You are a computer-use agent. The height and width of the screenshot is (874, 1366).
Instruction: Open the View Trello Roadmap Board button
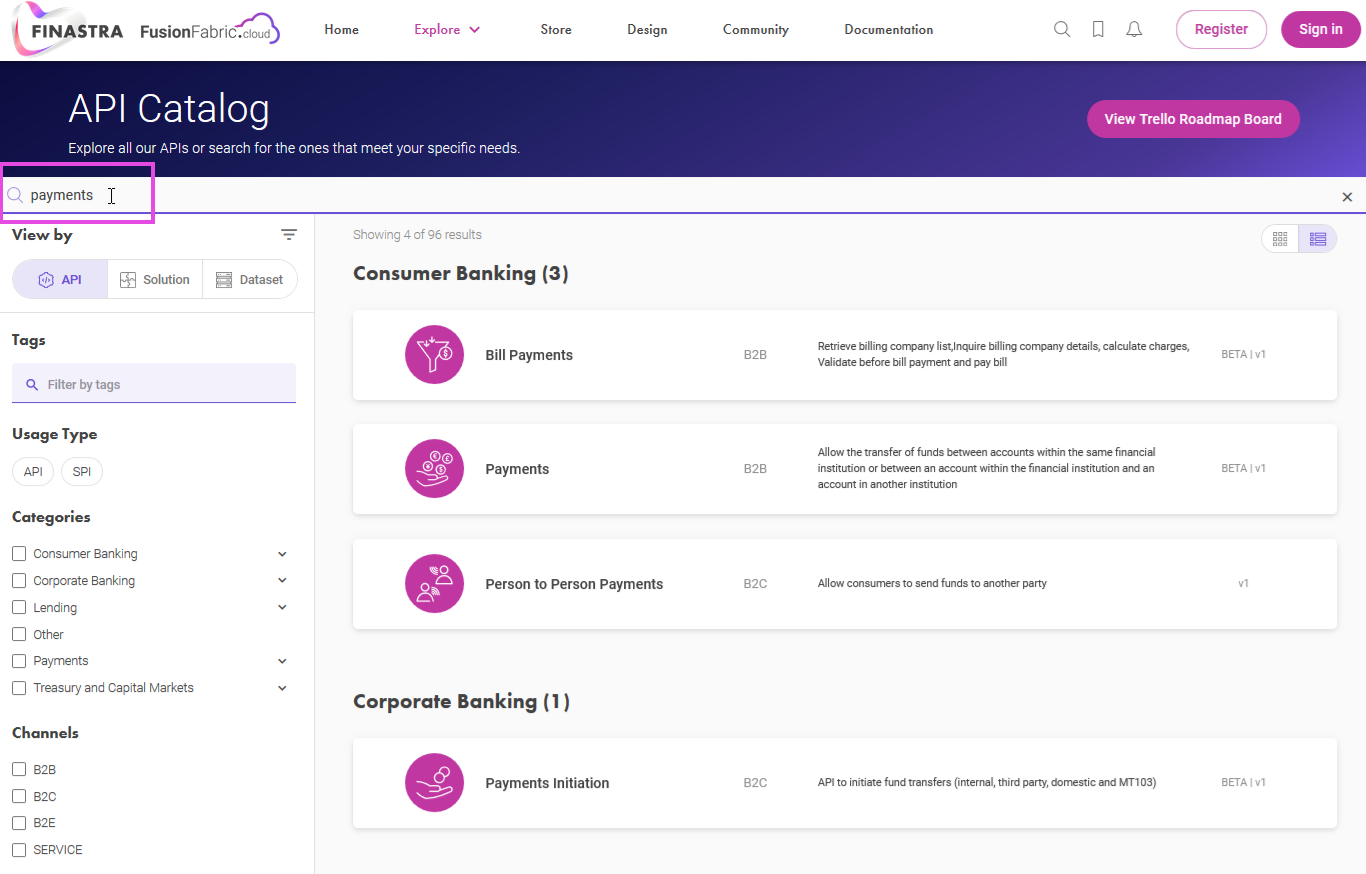[1193, 119]
